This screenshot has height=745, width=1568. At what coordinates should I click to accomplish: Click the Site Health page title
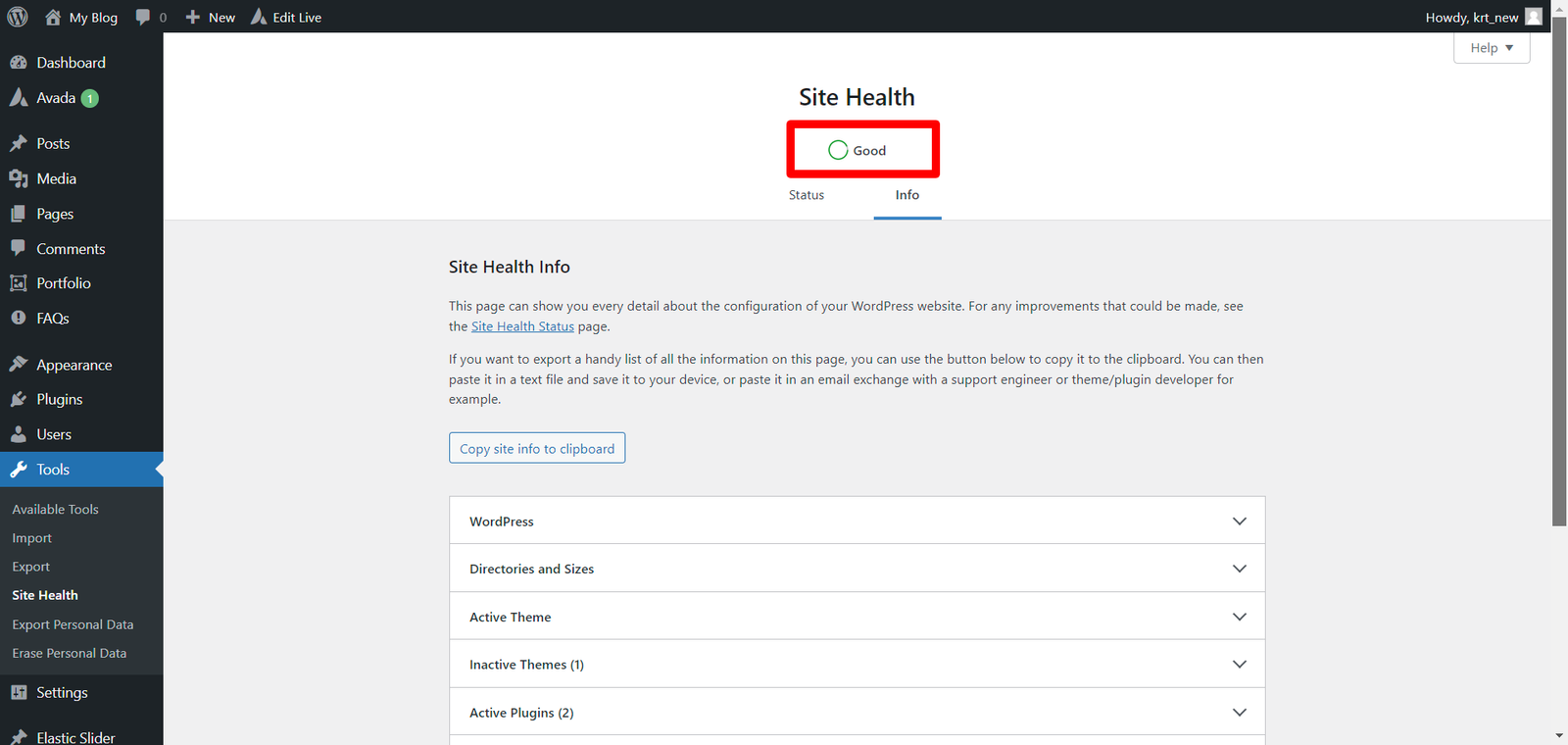pyautogui.click(x=857, y=97)
